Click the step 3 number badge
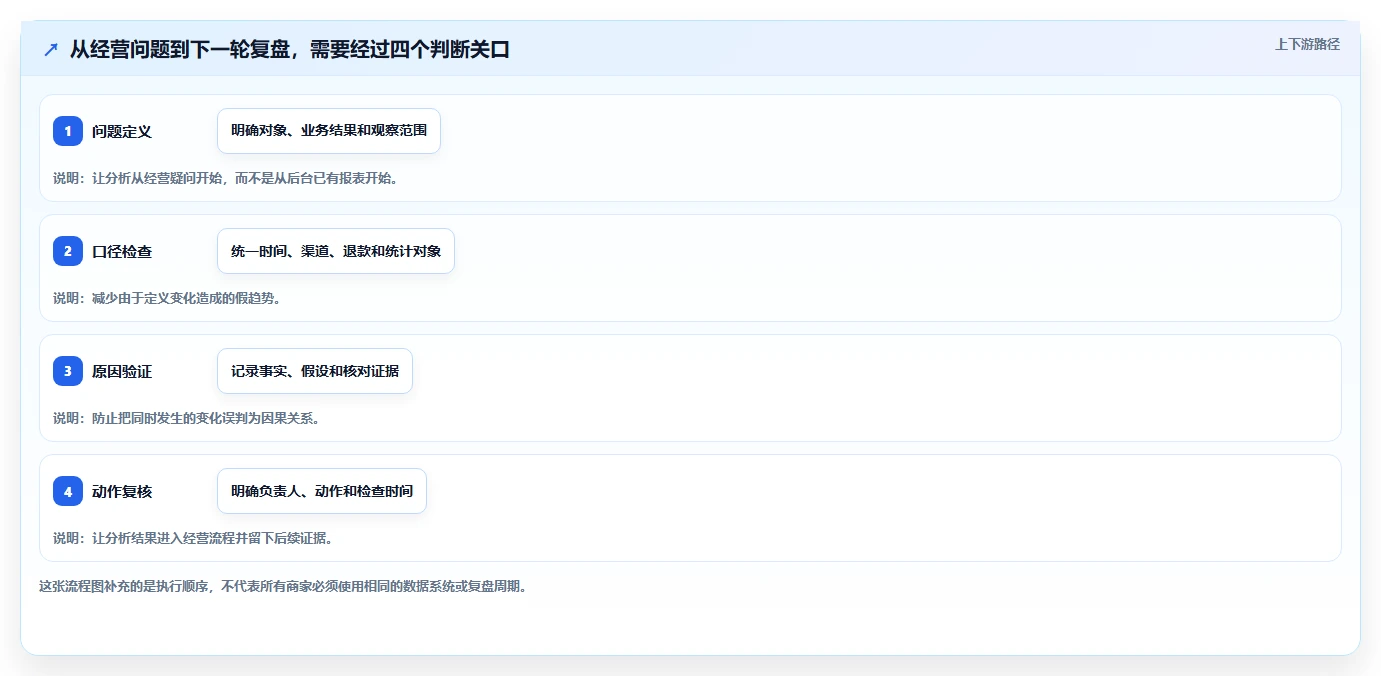 point(68,371)
